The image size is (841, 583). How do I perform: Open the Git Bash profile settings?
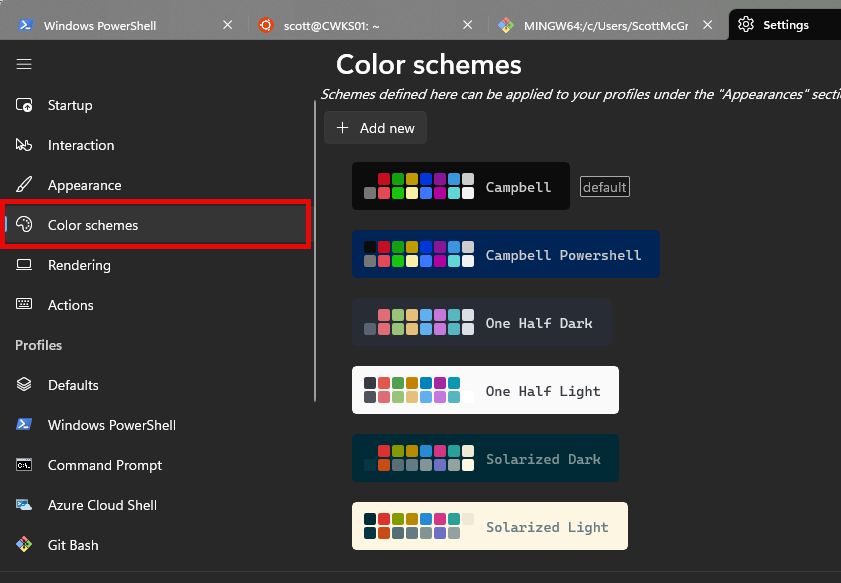(x=157, y=545)
